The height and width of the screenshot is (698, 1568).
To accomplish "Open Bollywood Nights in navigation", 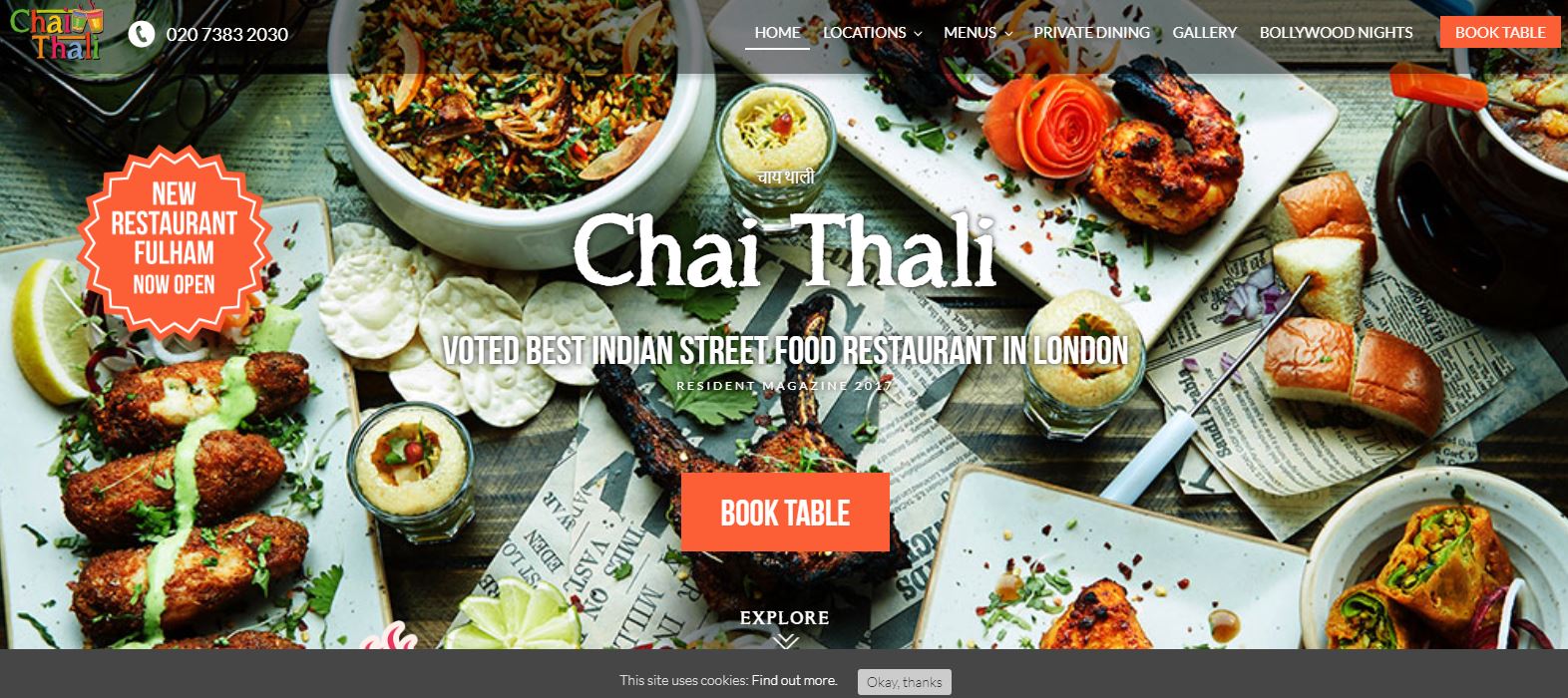I will pos(1336,32).
